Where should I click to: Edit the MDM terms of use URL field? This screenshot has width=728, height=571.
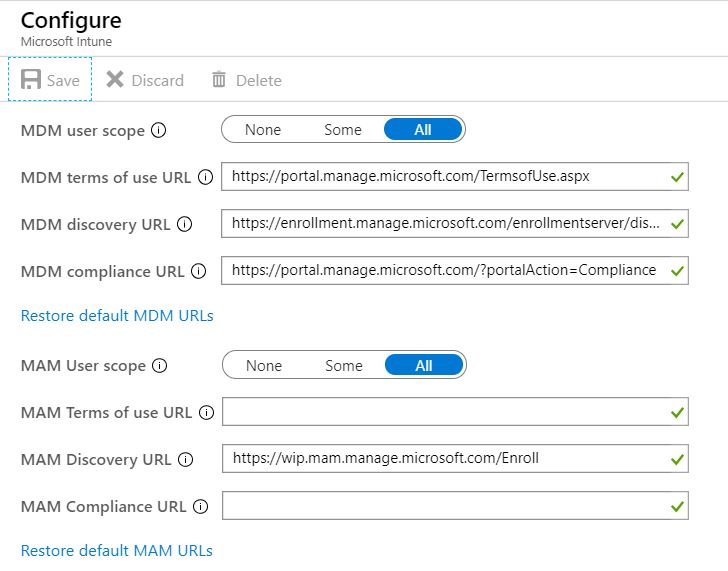click(x=455, y=176)
